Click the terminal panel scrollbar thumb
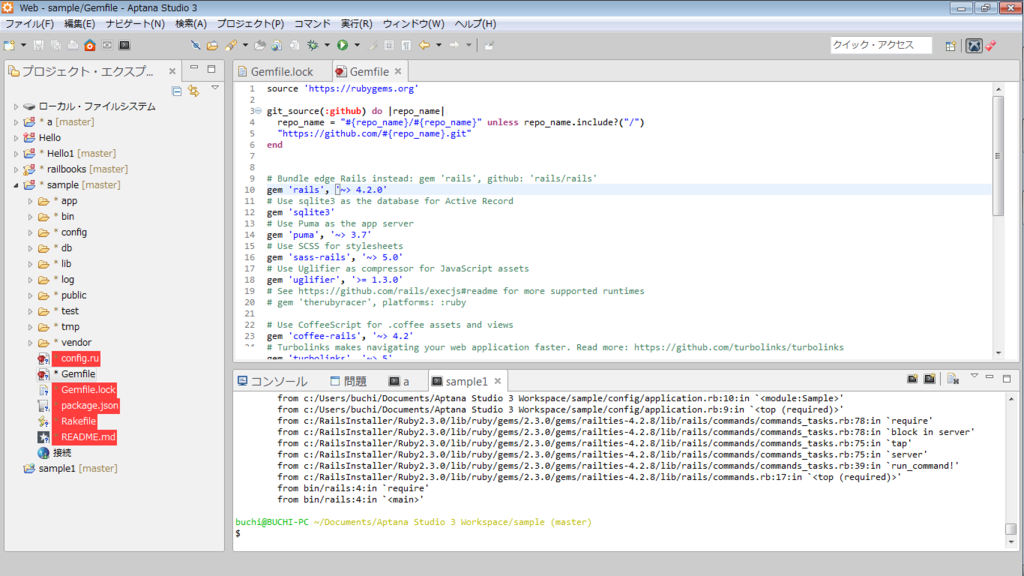The height and width of the screenshot is (576, 1024). coord(1011,529)
